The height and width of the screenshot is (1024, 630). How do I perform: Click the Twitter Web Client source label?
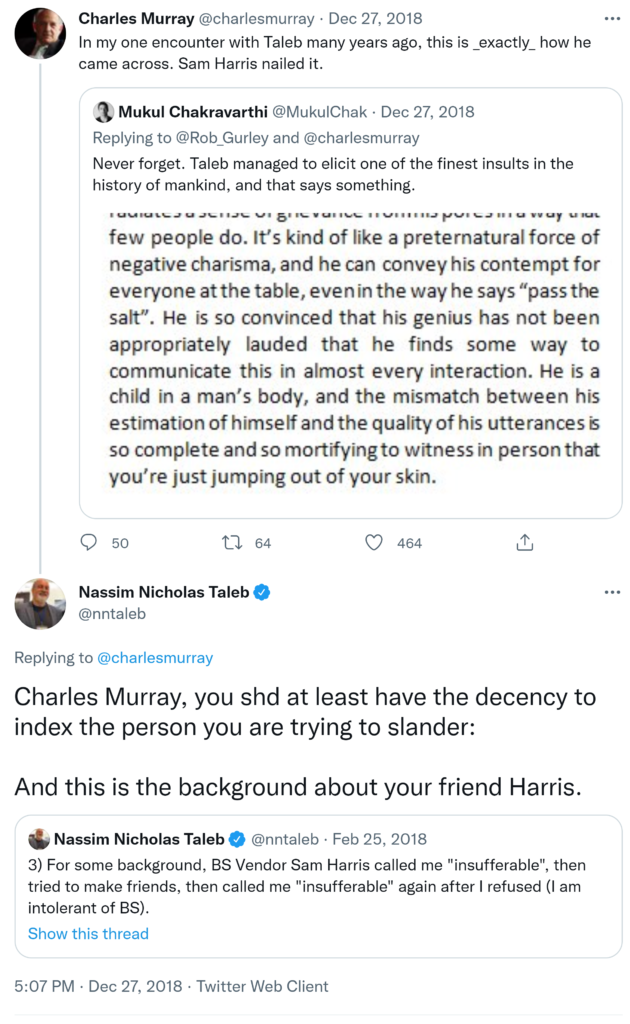[261, 986]
